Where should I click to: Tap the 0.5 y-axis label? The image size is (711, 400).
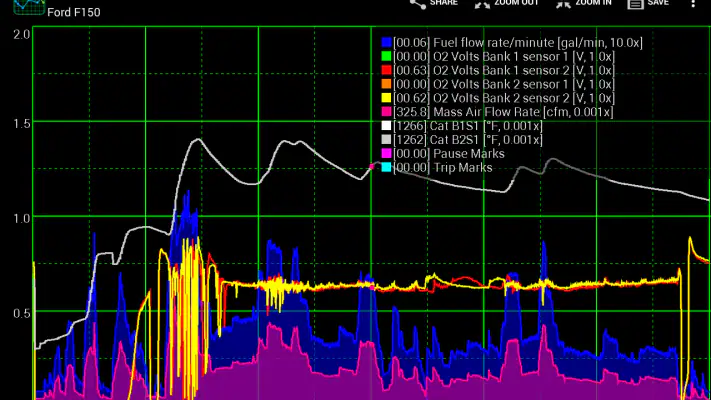tap(22, 313)
